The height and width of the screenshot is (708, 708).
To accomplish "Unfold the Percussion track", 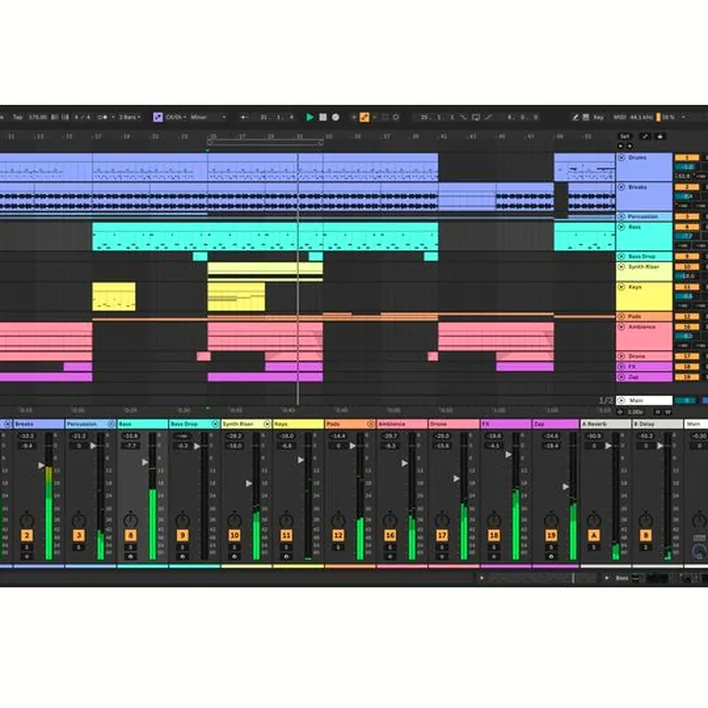I will [621, 217].
